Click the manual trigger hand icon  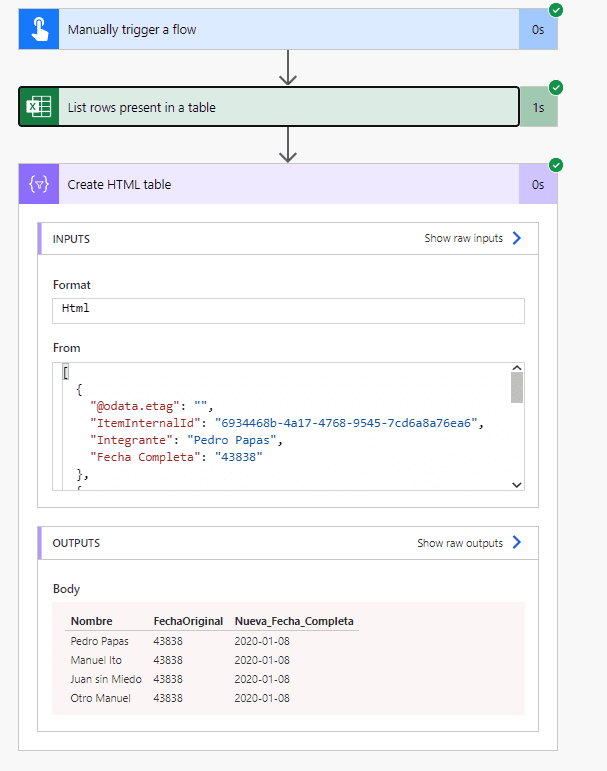(x=39, y=30)
